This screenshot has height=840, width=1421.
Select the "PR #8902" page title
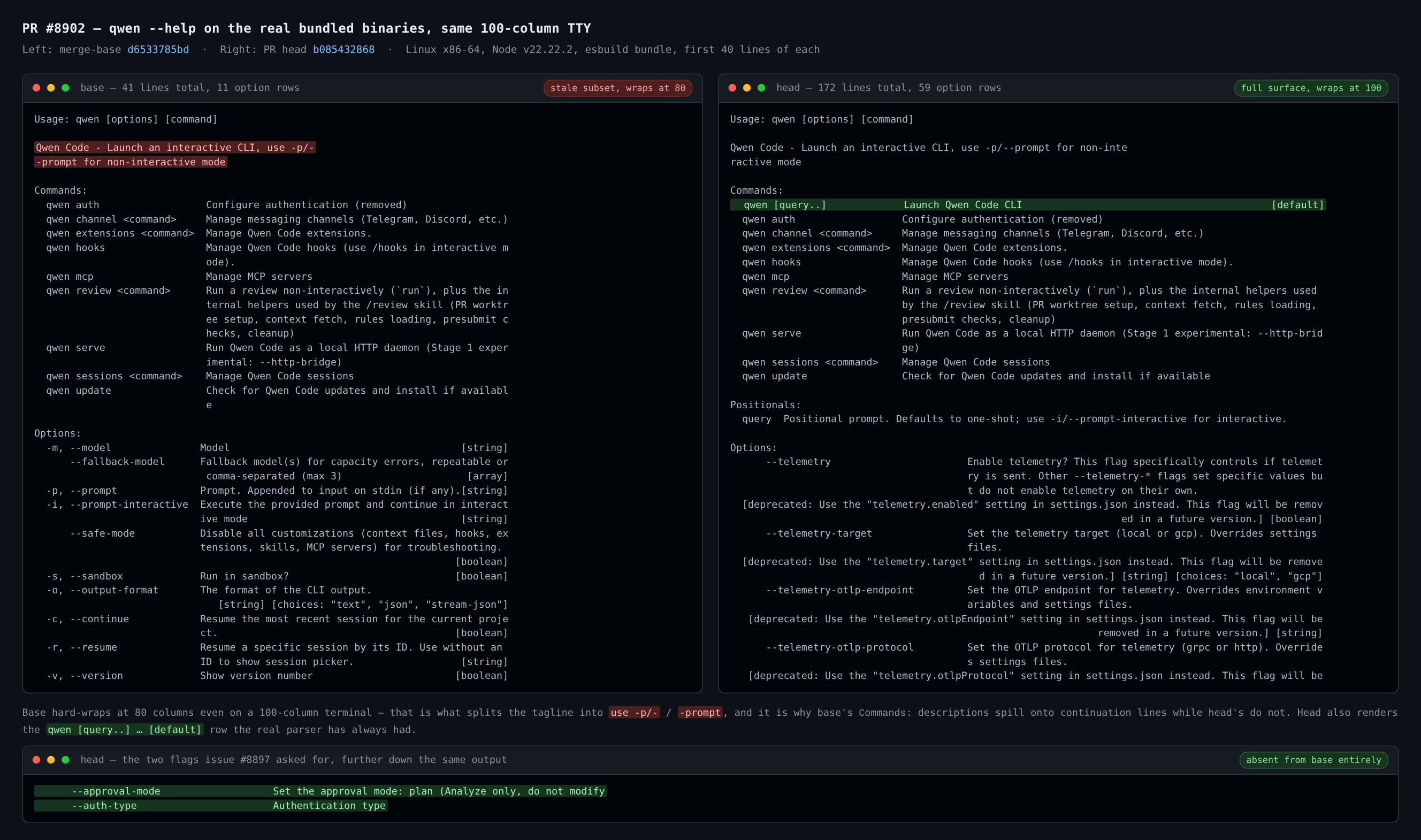(x=306, y=28)
